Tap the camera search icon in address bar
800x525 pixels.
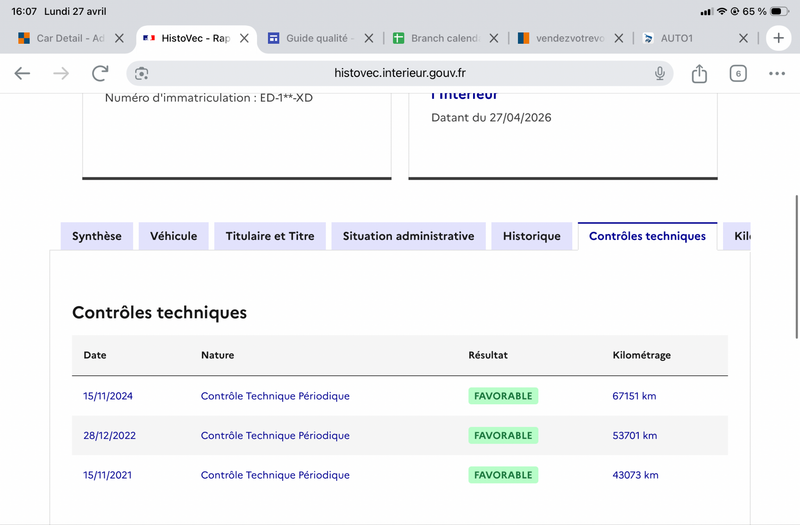(x=141, y=73)
